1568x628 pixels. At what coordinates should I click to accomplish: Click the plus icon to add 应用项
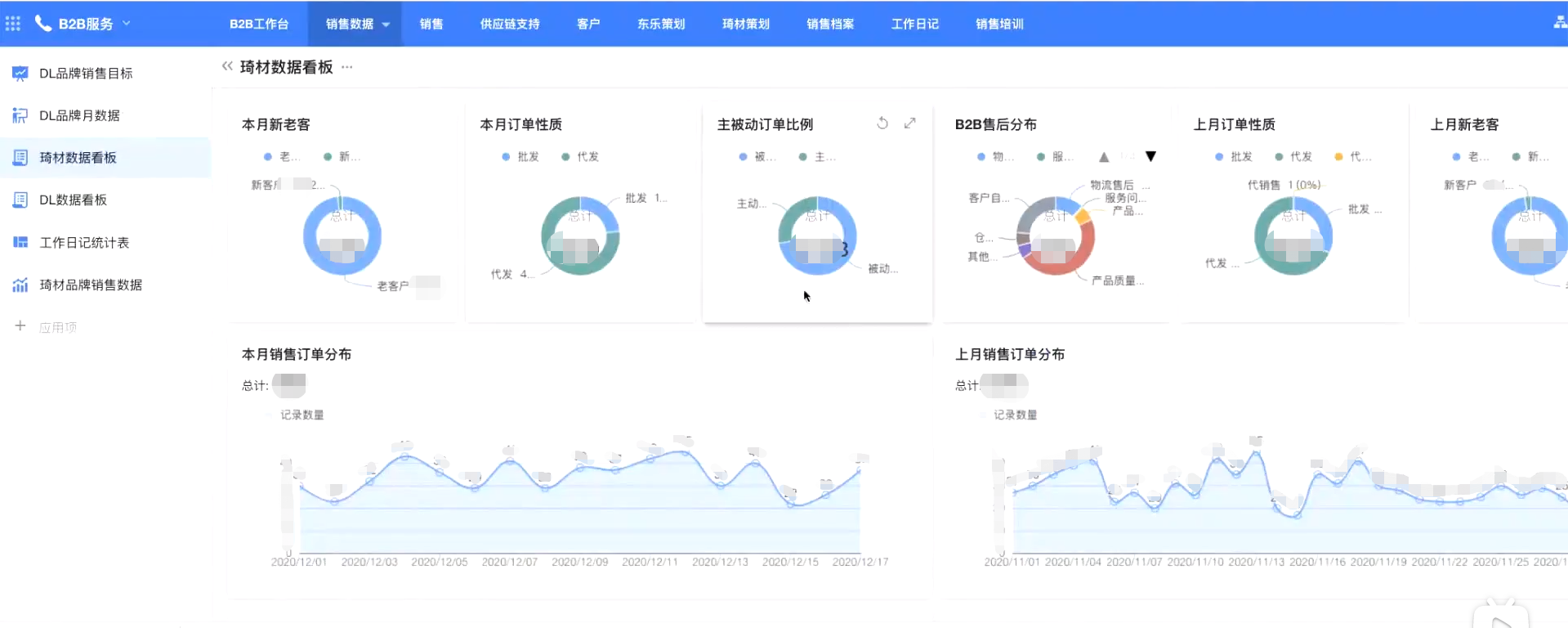pyautogui.click(x=20, y=326)
